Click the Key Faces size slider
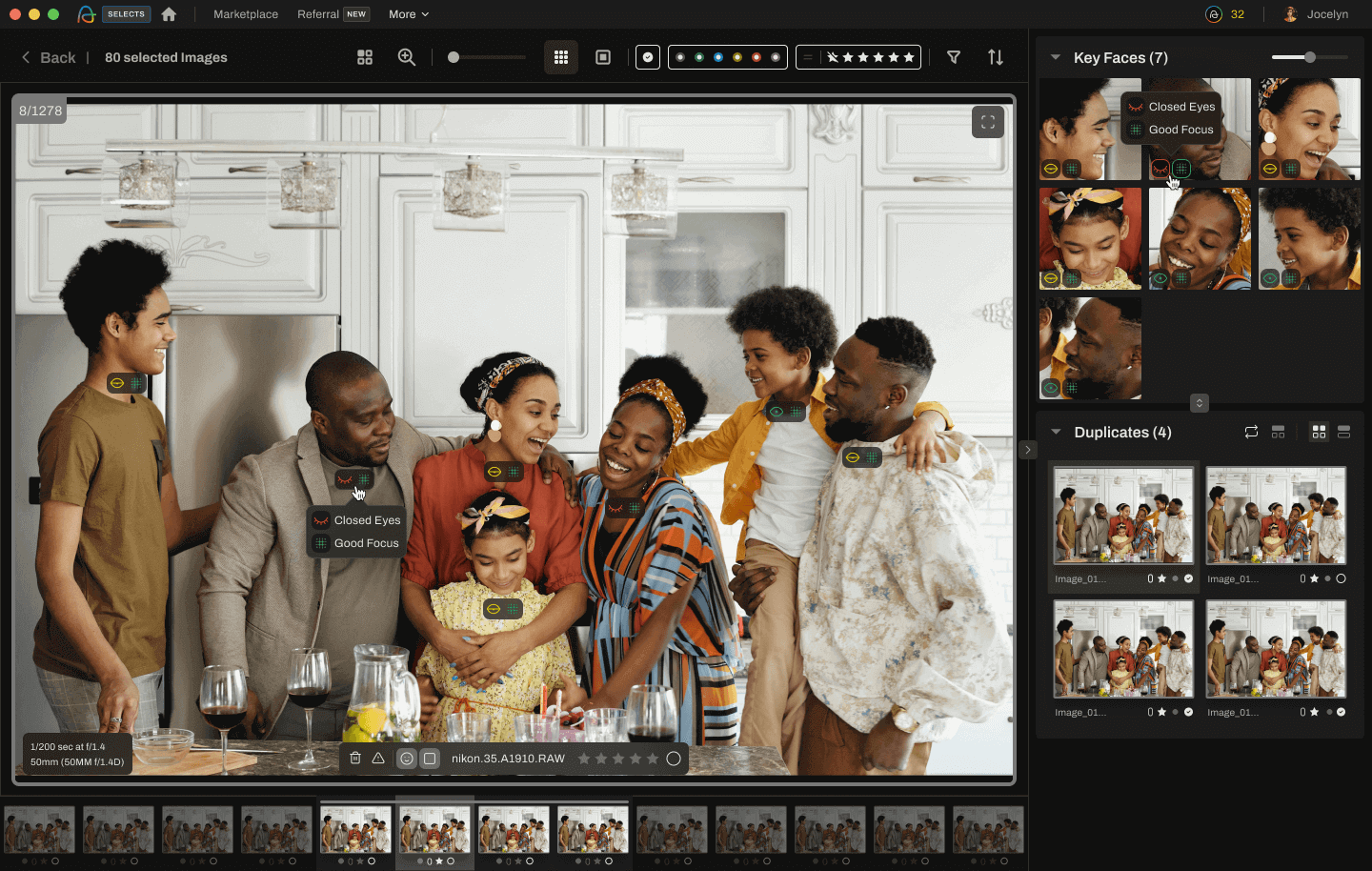1372x871 pixels. point(1309,57)
